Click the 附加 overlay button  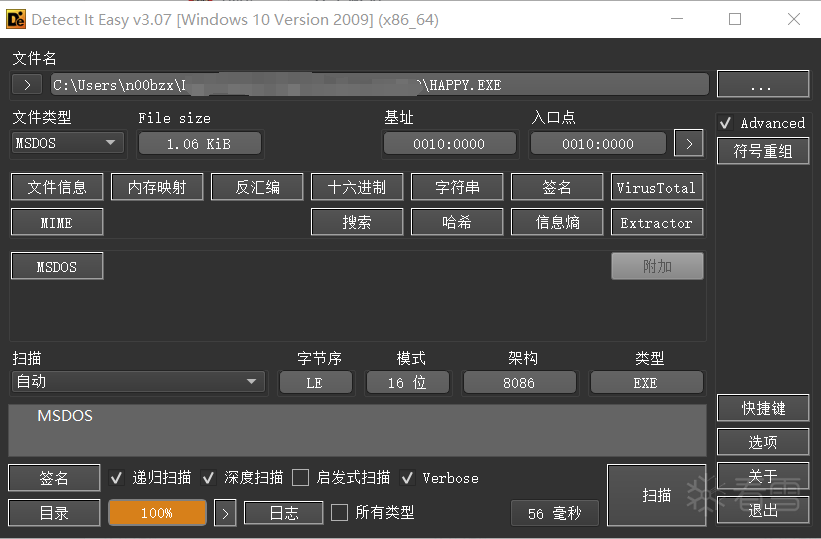(x=657, y=266)
